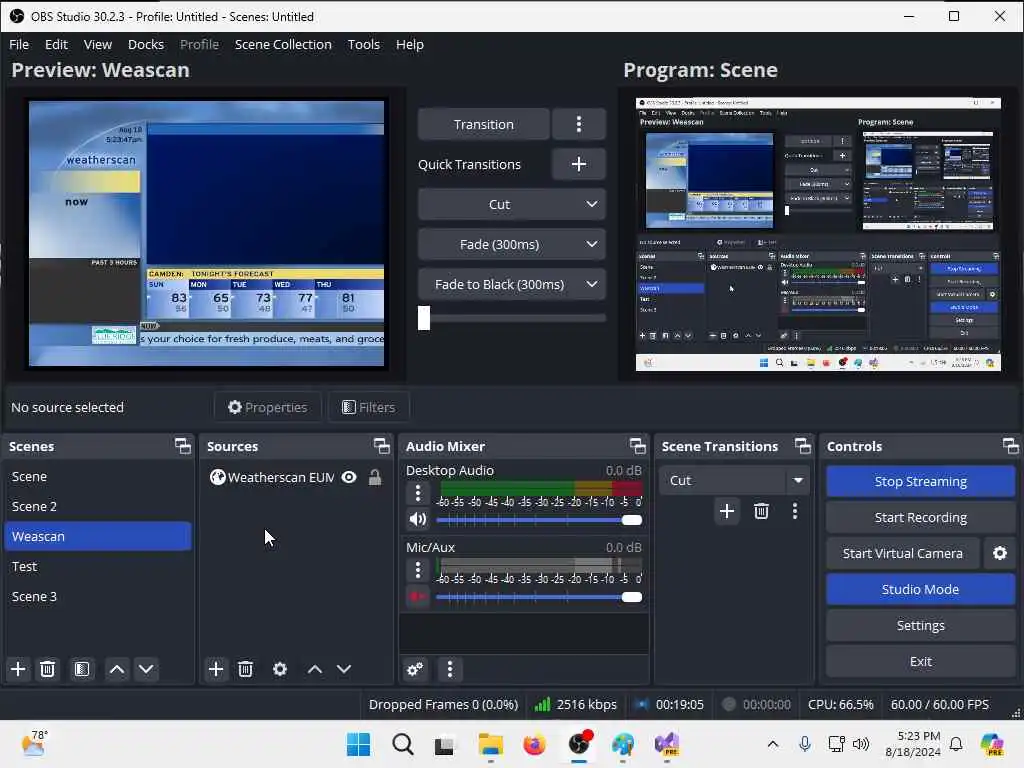Open advanced audio properties gears icon
Viewport: 1024px width, 768px height.
pyautogui.click(x=415, y=669)
